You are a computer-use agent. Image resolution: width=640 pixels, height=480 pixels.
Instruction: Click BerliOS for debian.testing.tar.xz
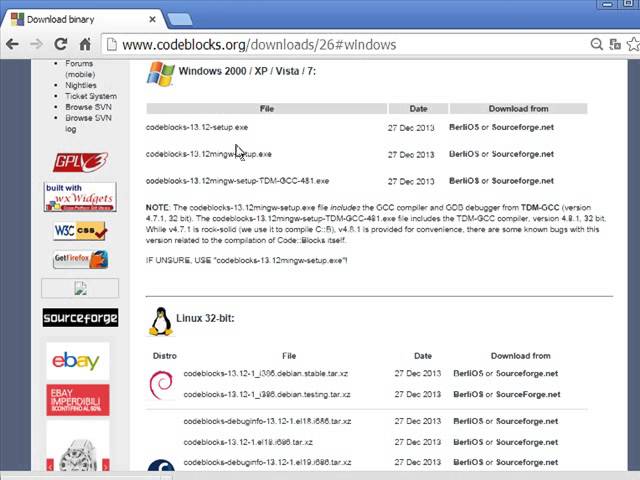[x=468, y=395]
